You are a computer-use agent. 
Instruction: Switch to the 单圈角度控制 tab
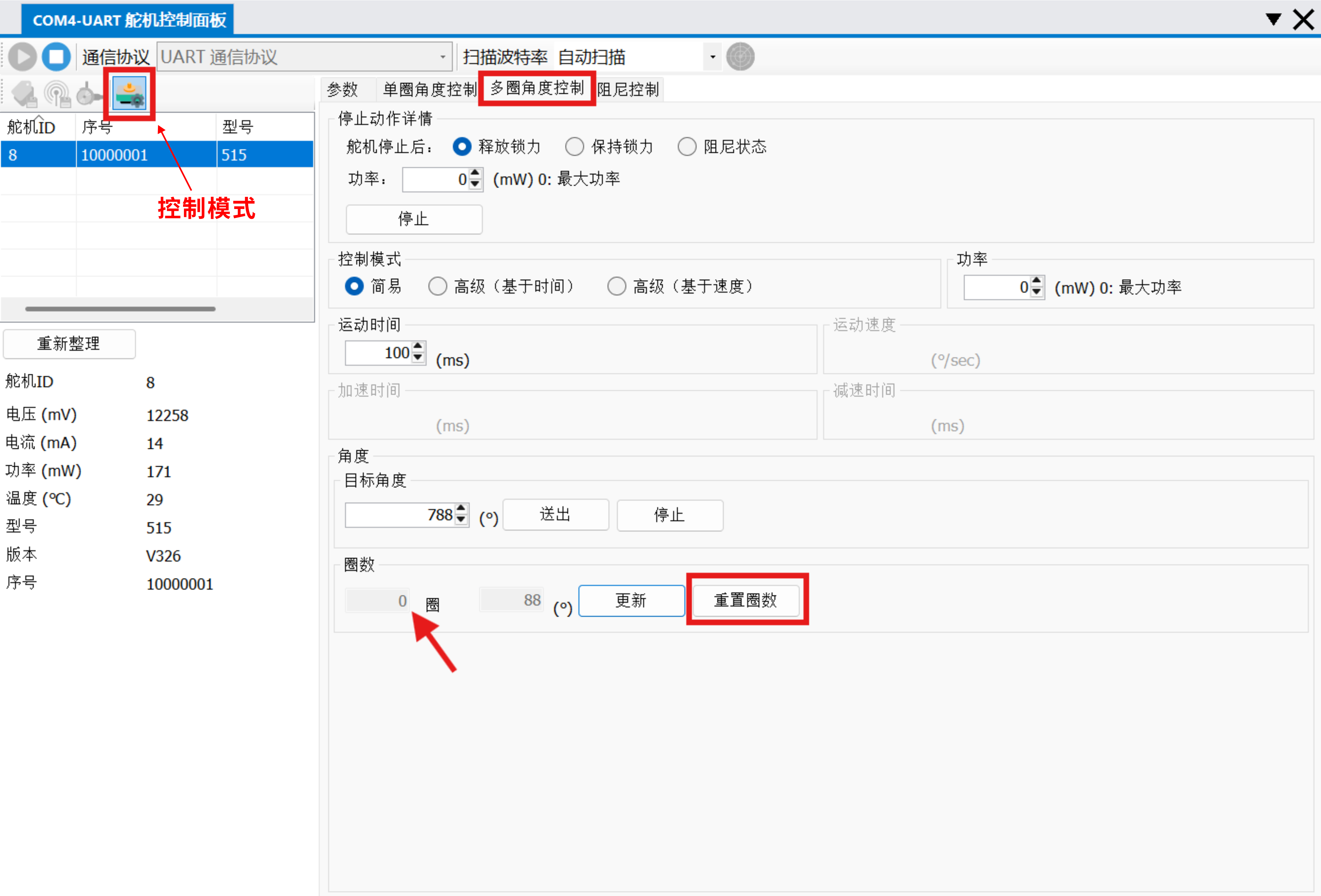(429, 89)
